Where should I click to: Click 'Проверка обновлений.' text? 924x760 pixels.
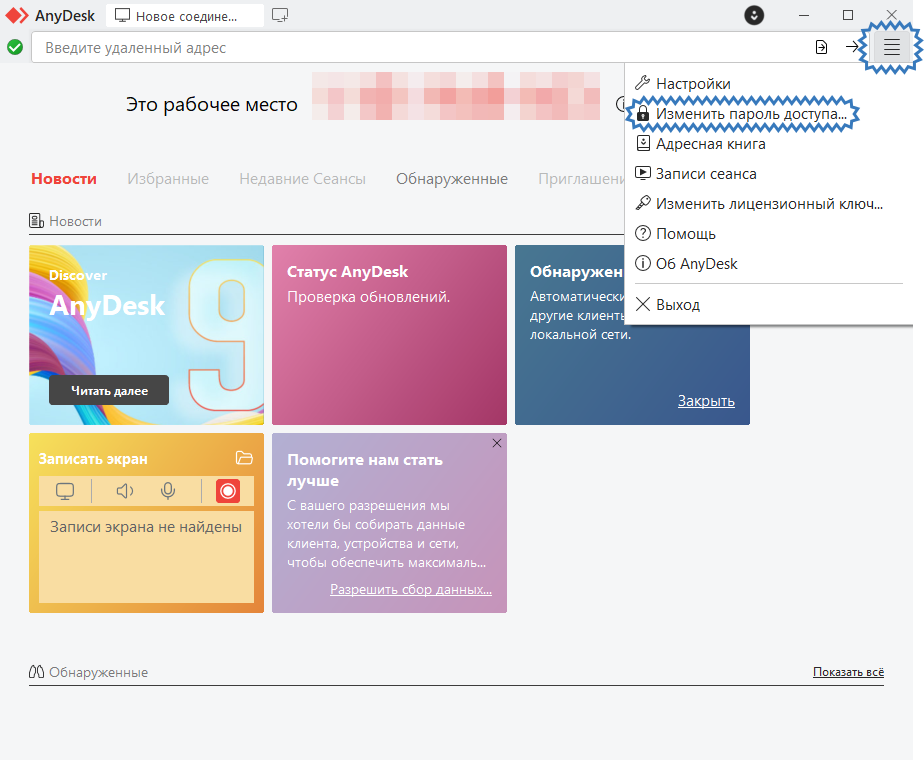tap(368, 297)
